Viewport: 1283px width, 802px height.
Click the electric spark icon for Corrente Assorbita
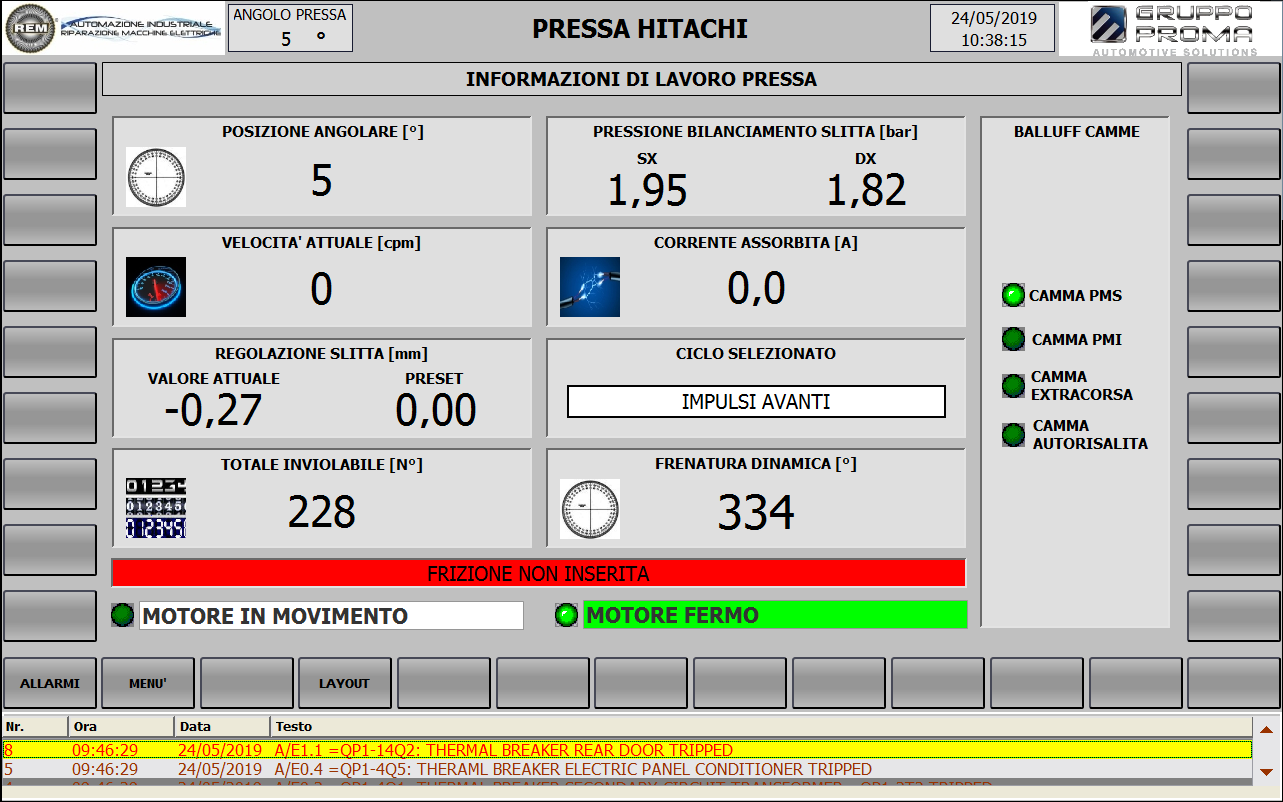point(590,287)
